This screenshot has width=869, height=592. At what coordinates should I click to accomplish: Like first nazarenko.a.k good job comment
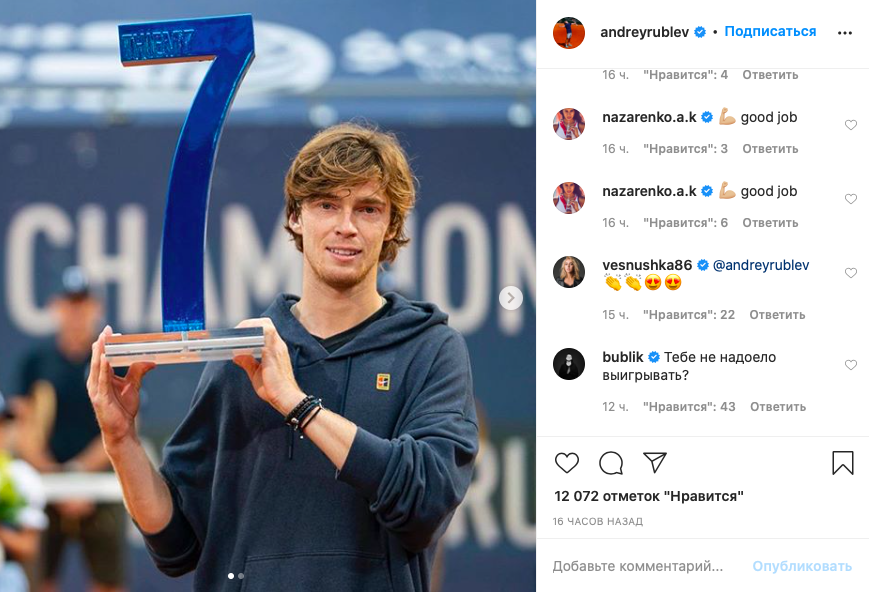(x=851, y=125)
